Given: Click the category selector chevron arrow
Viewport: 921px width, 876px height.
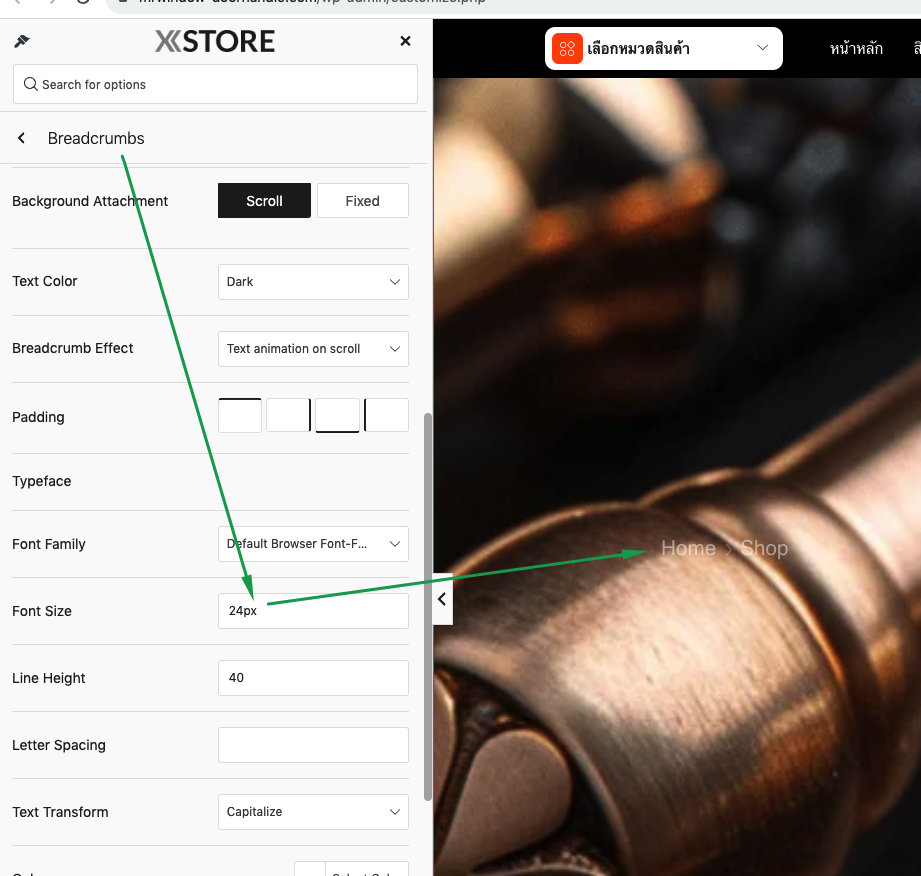Looking at the screenshot, I should pyautogui.click(x=762, y=48).
